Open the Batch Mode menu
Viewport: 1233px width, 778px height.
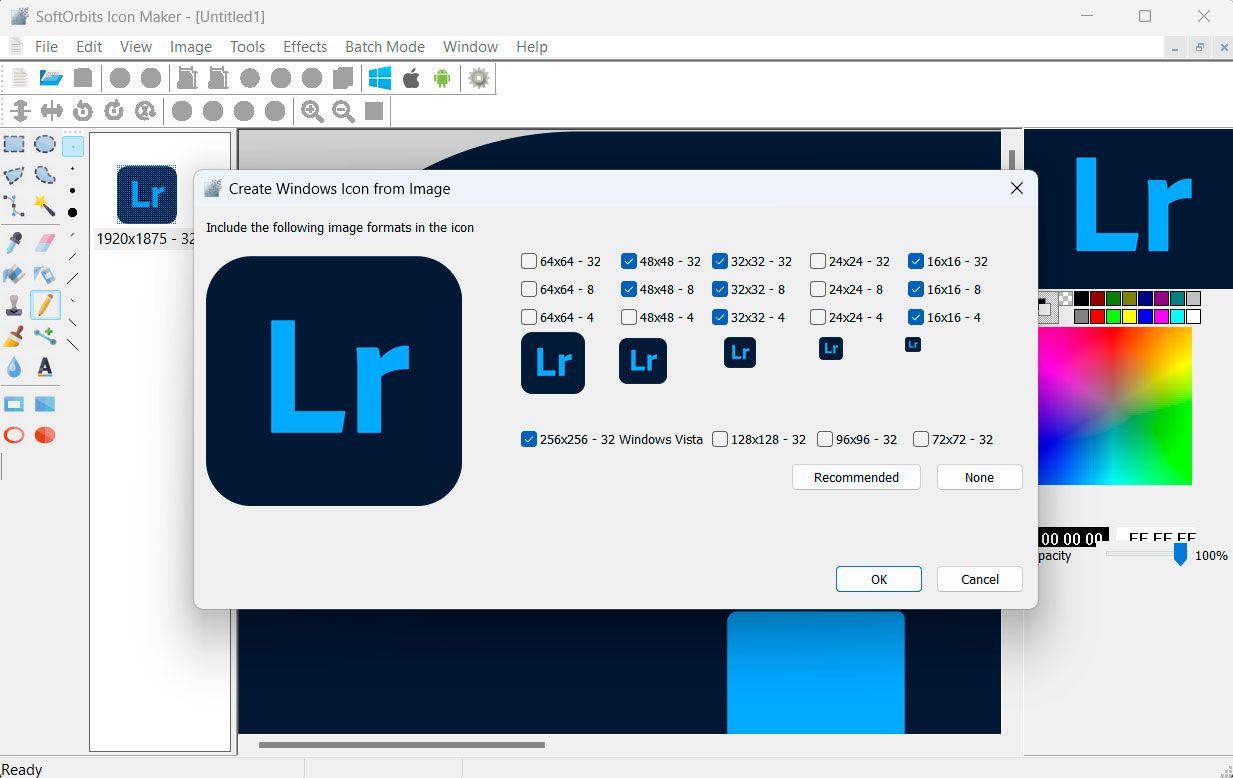click(385, 47)
